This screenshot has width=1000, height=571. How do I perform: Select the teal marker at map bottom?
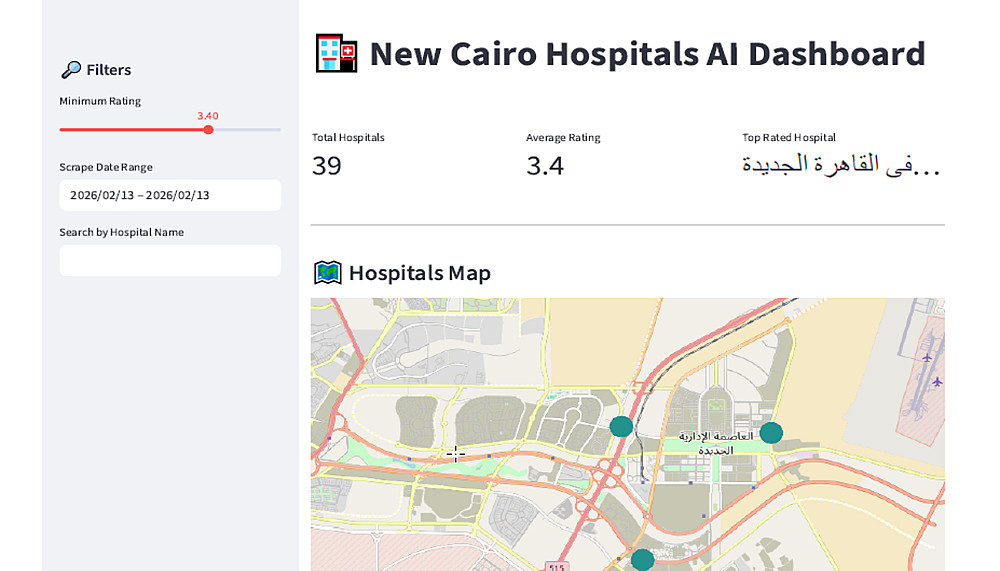pos(642,560)
